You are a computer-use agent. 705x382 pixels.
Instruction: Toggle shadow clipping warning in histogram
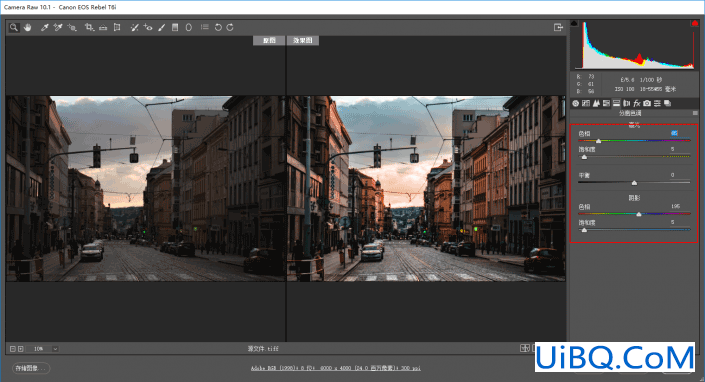[574, 23]
